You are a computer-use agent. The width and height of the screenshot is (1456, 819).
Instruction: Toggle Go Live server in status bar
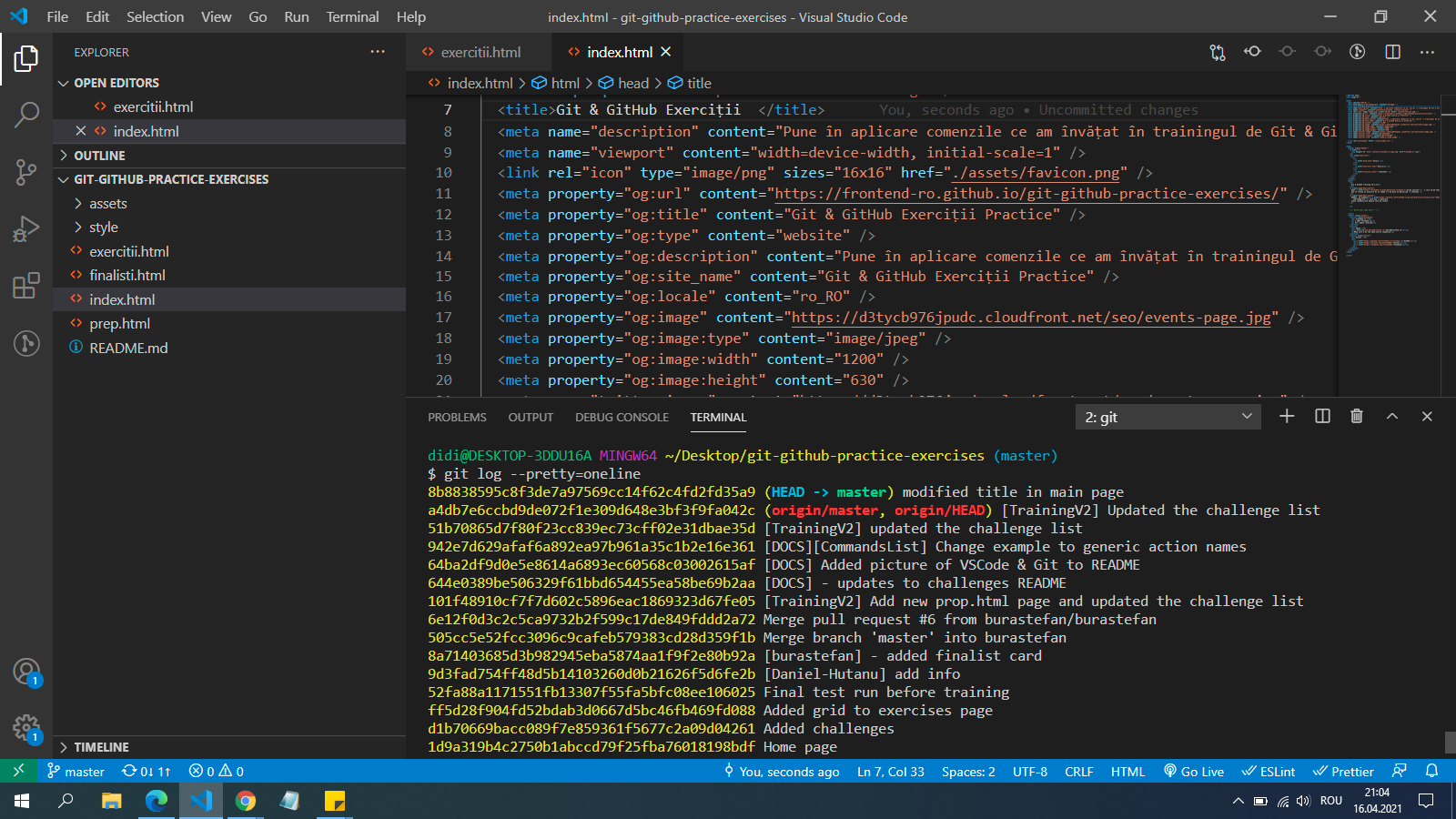coord(1194,771)
